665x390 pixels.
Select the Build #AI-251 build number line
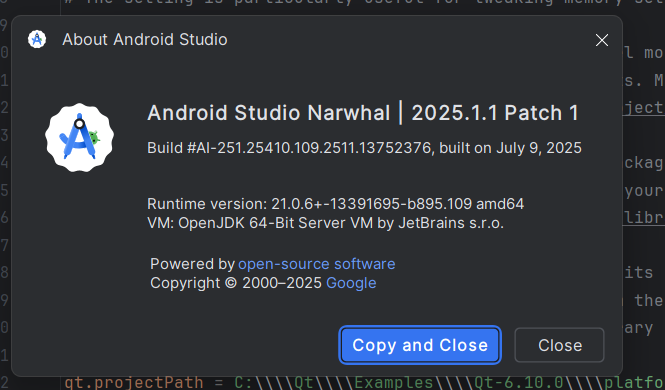364,148
